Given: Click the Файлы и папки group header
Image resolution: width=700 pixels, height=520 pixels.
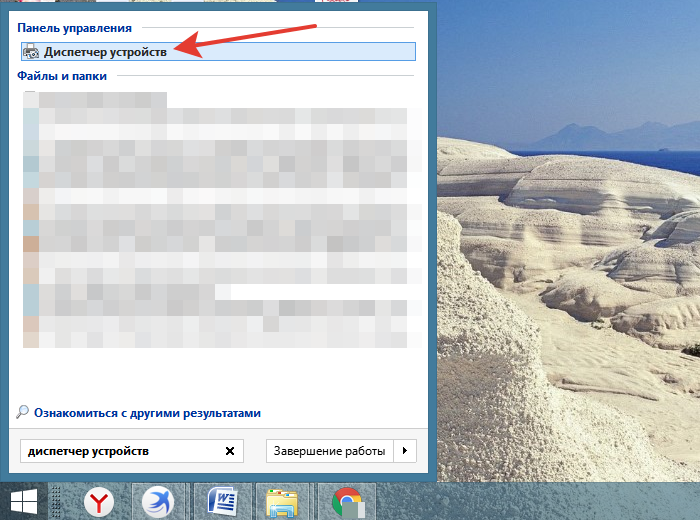Looking at the screenshot, I should click(x=61, y=75).
